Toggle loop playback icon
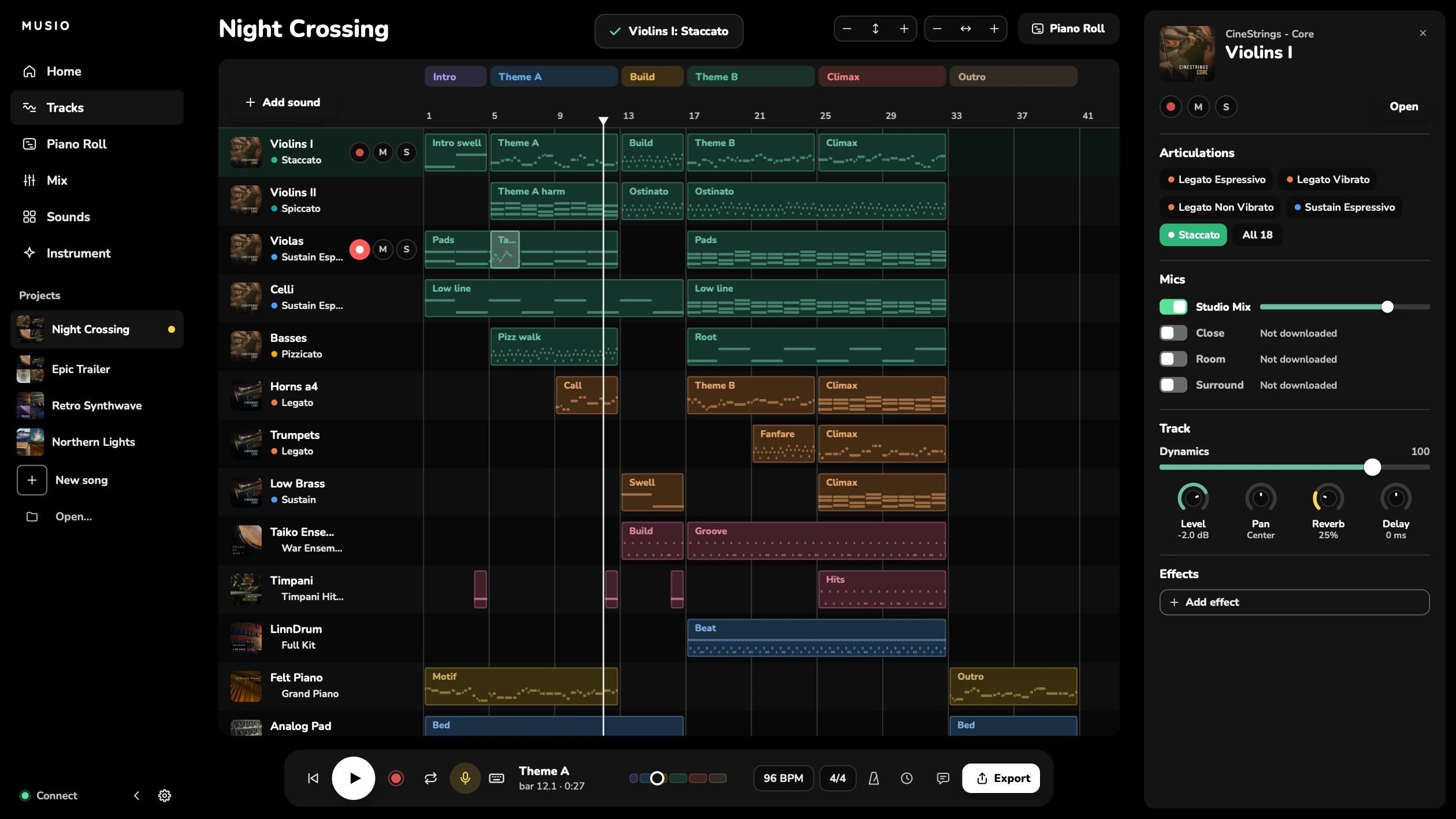The height and width of the screenshot is (819, 1456). click(430, 778)
